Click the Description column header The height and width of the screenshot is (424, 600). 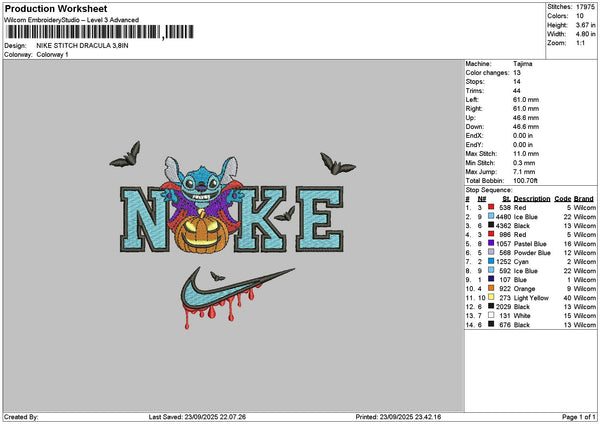(532, 199)
